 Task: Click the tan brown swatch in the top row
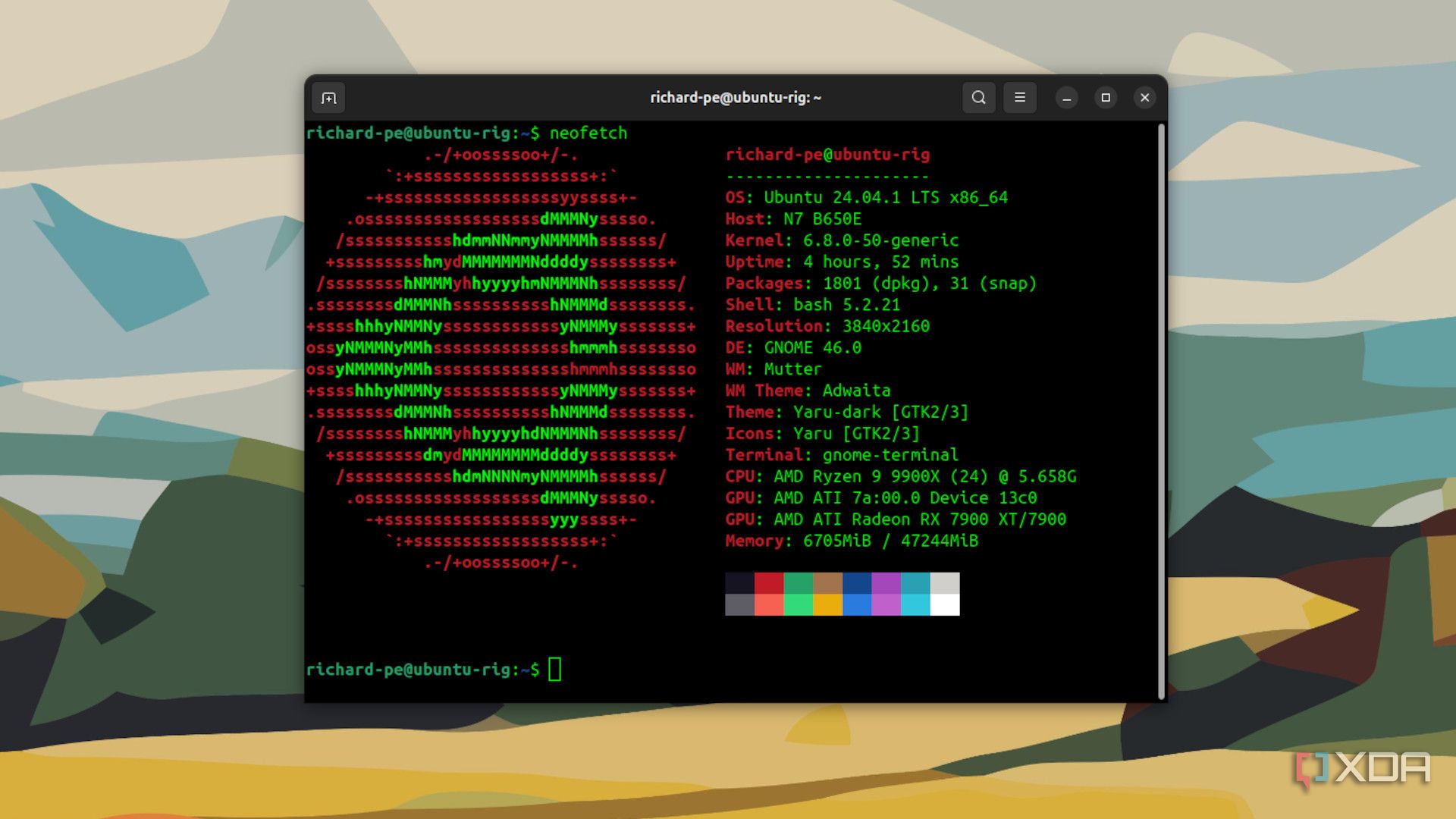[827, 583]
